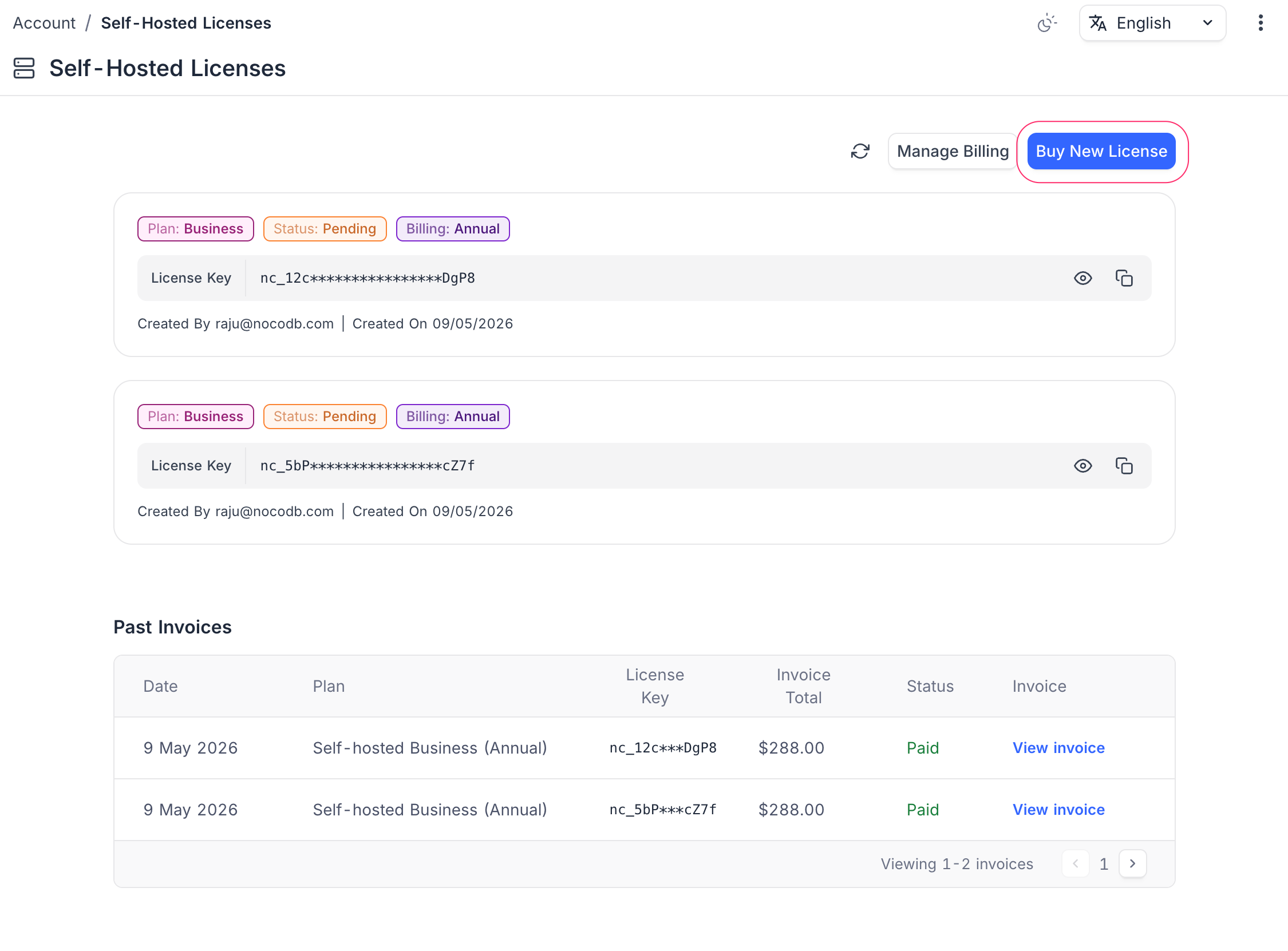Reveal the nc_5bP license key with eye icon
Screen dimensions: 1288x951
tap(1083, 466)
